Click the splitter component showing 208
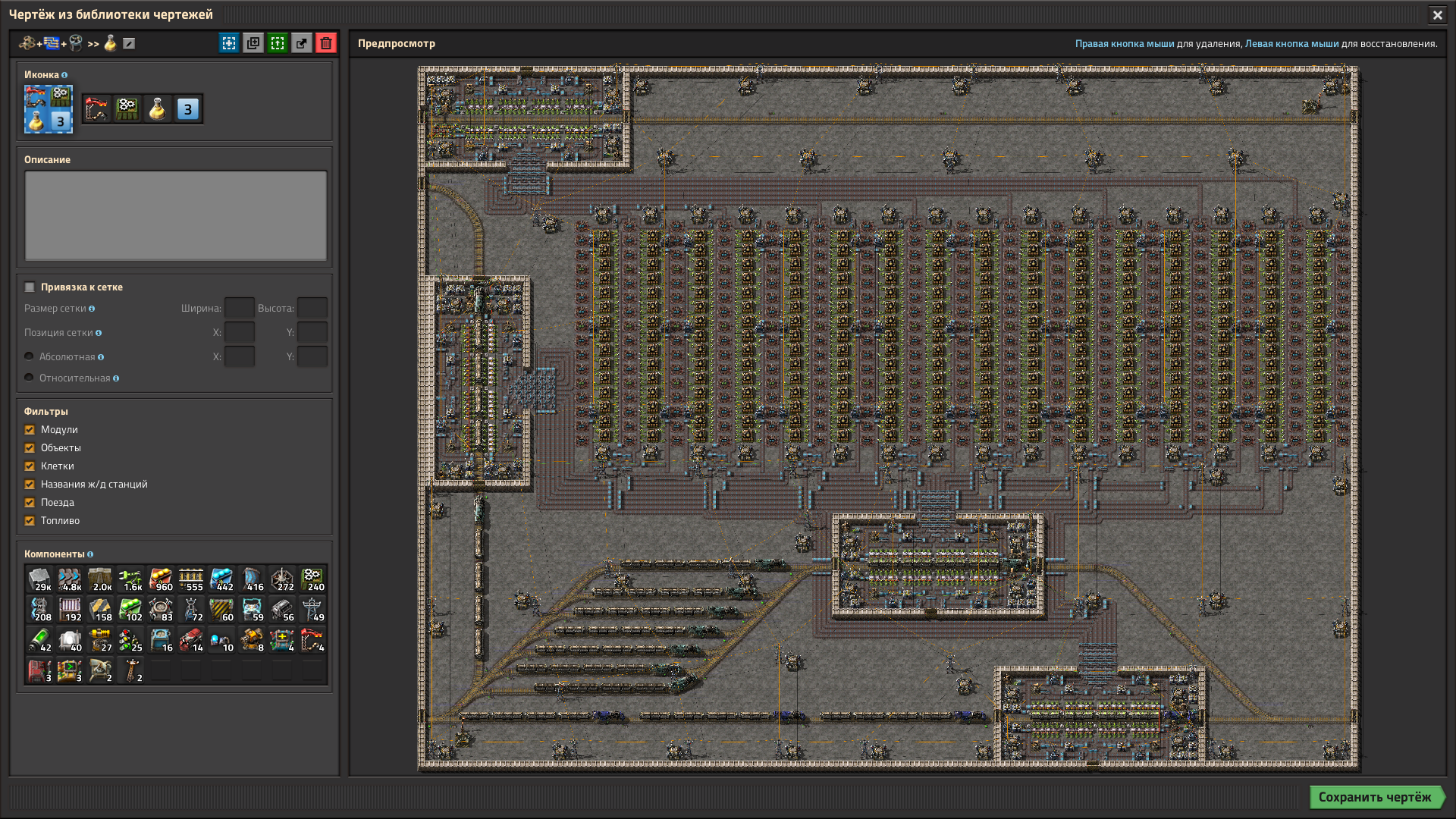The image size is (1456, 819). click(x=39, y=610)
